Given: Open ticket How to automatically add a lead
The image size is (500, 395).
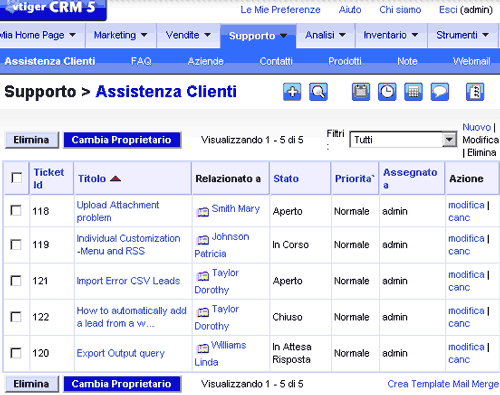Looking at the screenshot, I should tap(131, 317).
